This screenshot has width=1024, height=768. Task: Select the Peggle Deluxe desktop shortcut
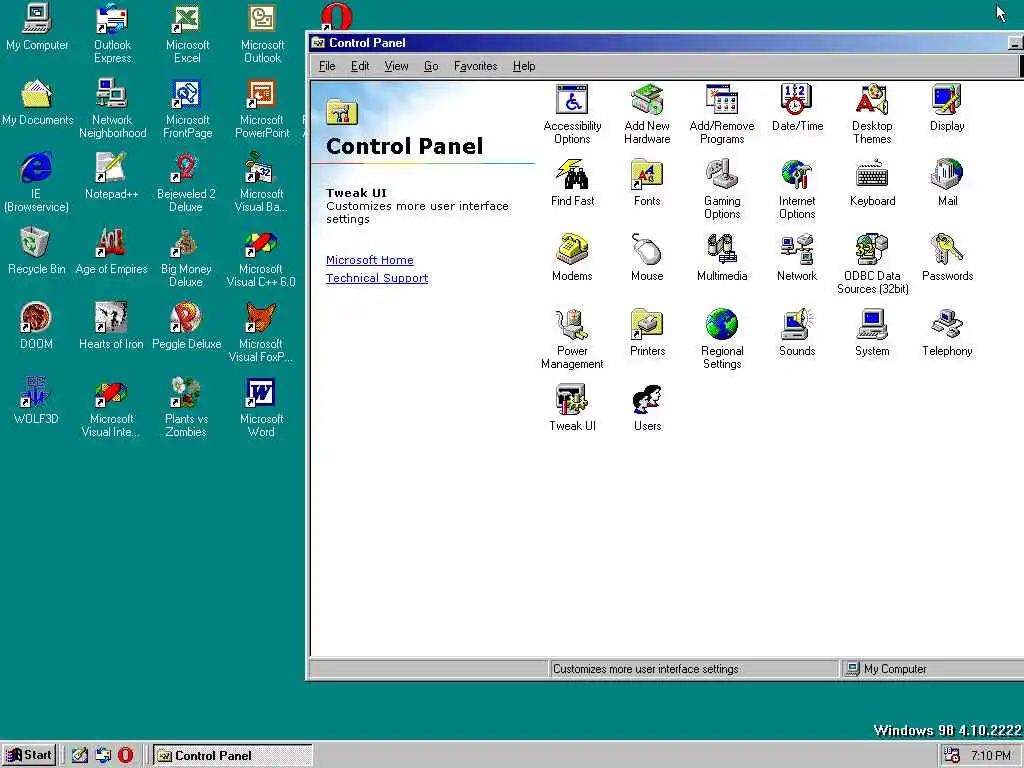coord(187,326)
